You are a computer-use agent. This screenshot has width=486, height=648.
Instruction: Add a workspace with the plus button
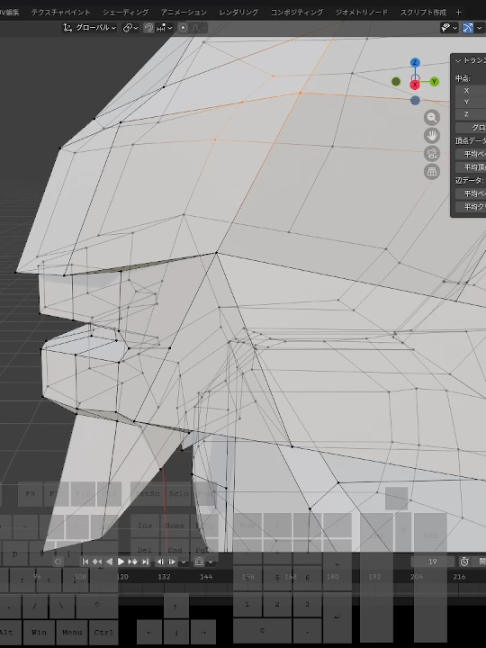(458, 12)
